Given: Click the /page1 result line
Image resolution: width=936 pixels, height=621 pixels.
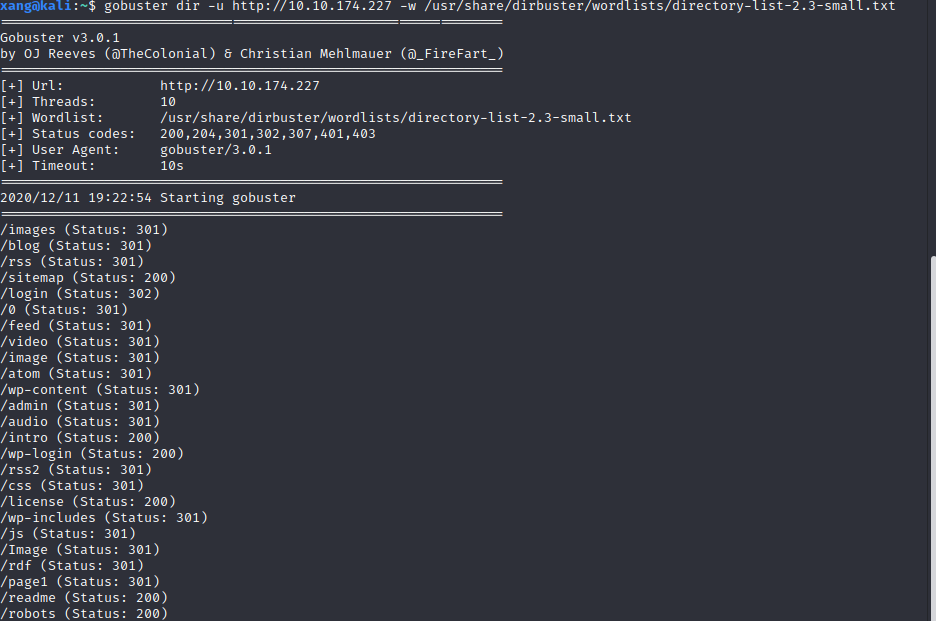Looking at the screenshot, I should [80, 582].
